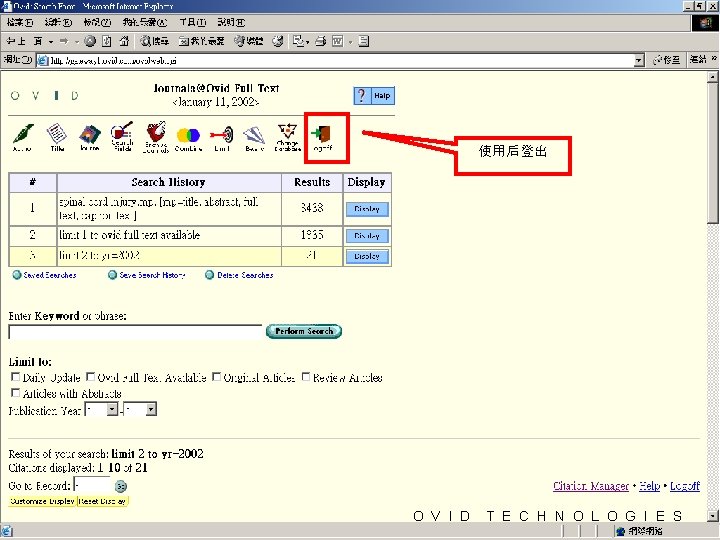Click the Combine searches icon
Image resolution: width=720 pixels, height=540 pixels.
188,139
